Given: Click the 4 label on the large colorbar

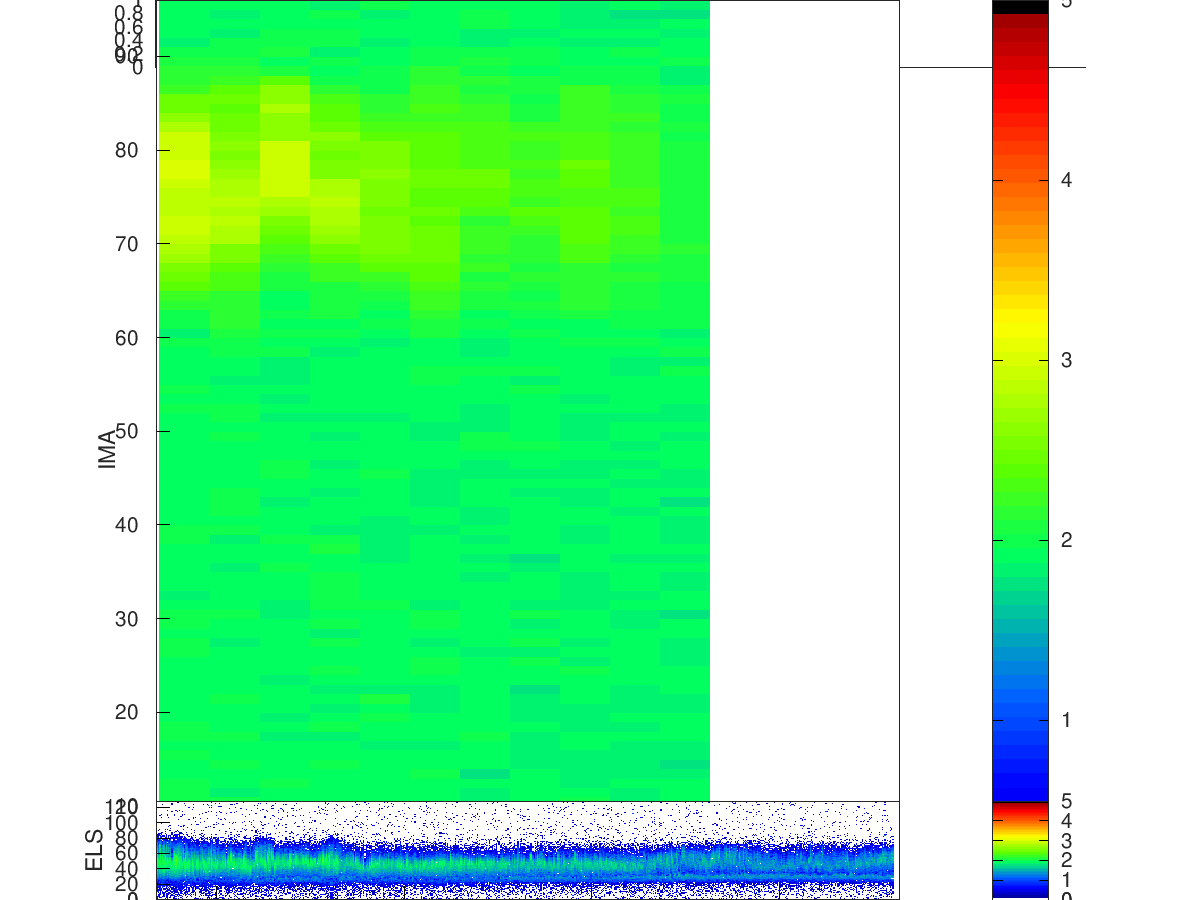Looking at the screenshot, I should click(1067, 180).
